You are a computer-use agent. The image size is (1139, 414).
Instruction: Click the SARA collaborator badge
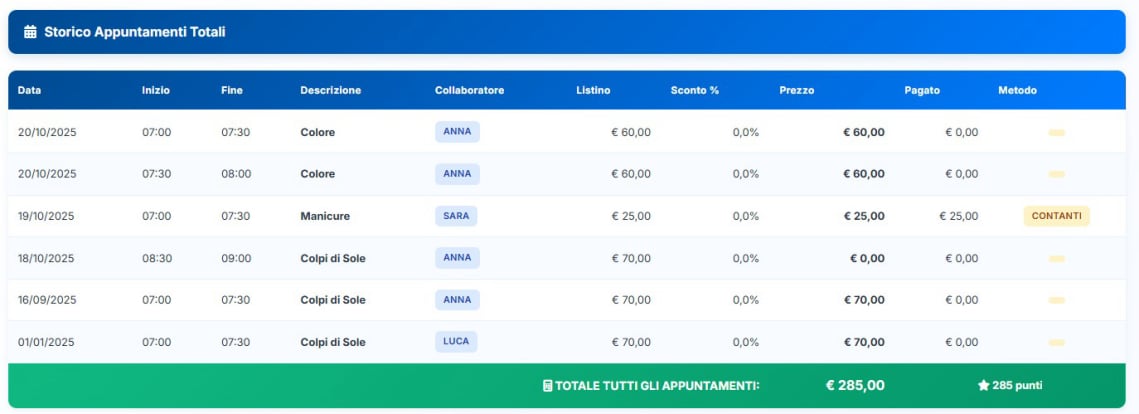(x=457, y=216)
